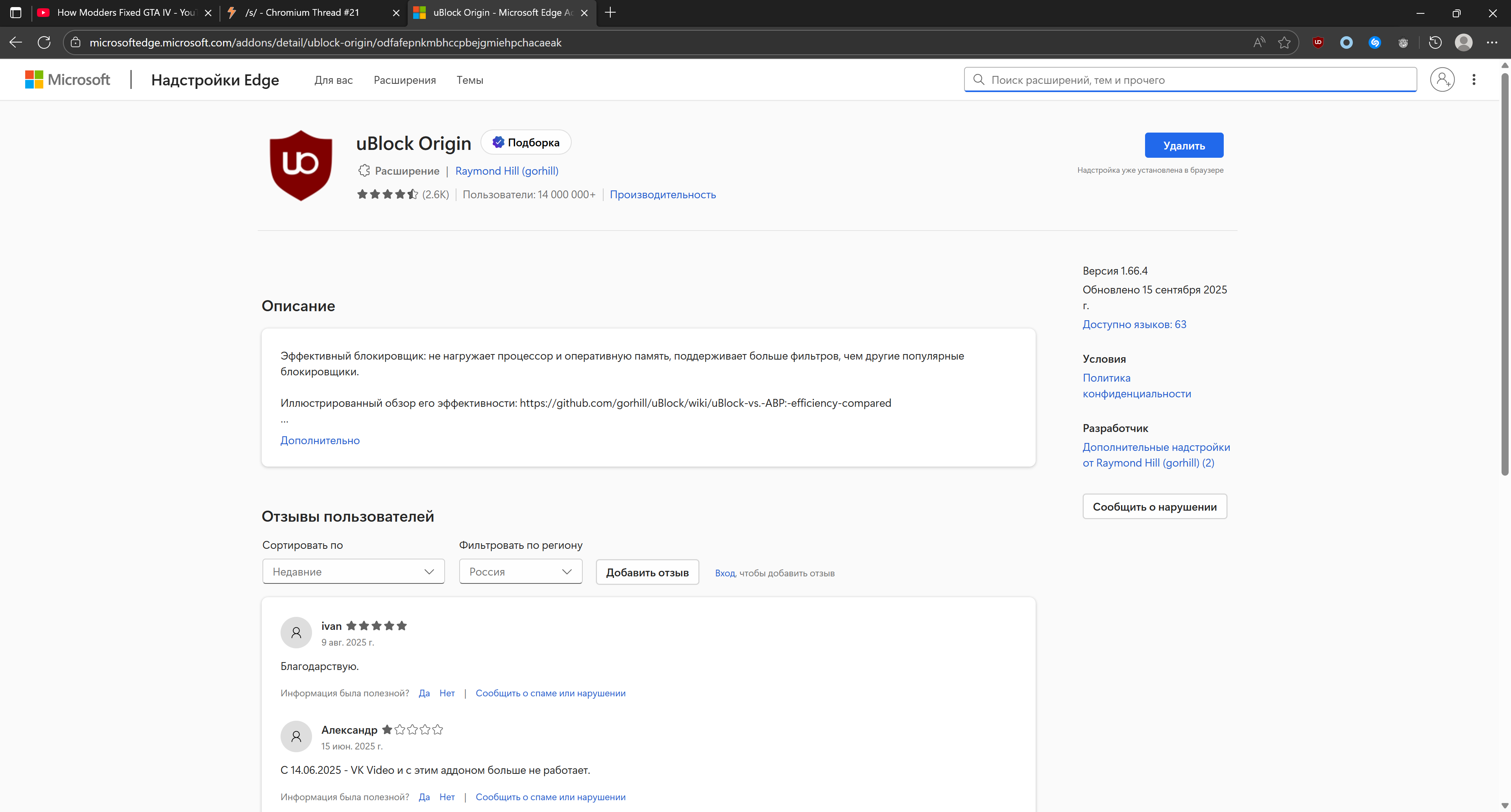Click the page vertical three-dots menu
Screen dimensions: 1511x812
1474,80
